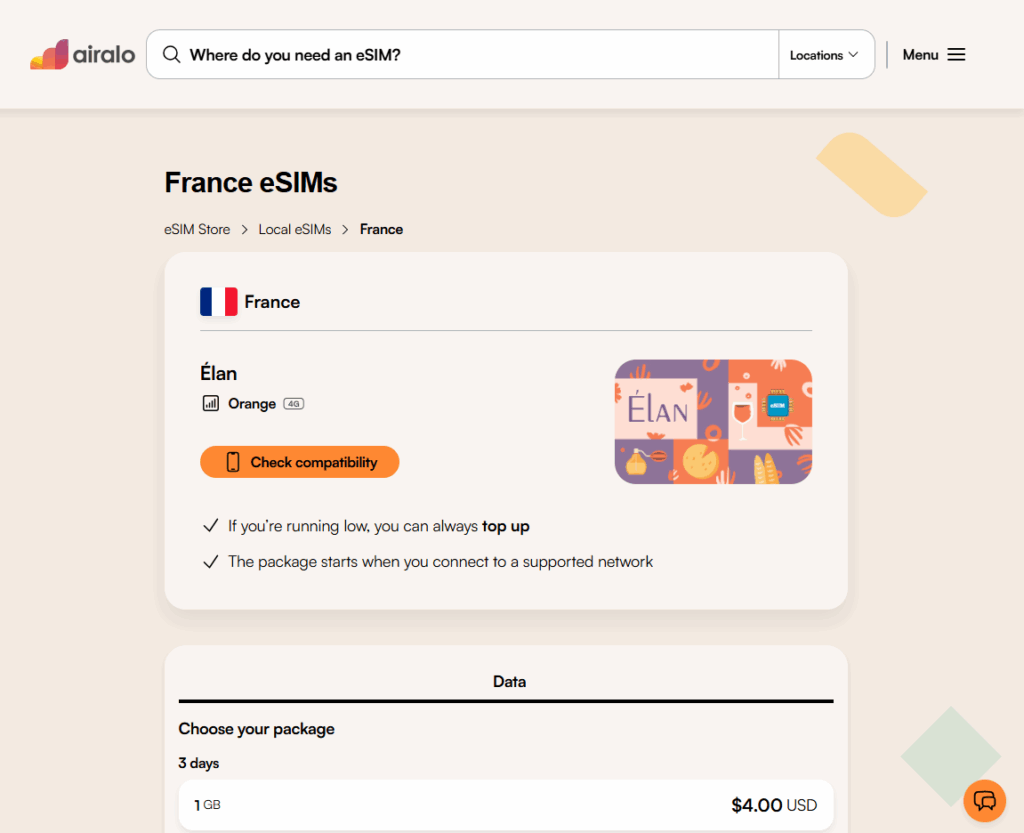Viewport: 1024px width, 833px height.
Task: Focus the eSIM search input field
Action: [x=480, y=55]
